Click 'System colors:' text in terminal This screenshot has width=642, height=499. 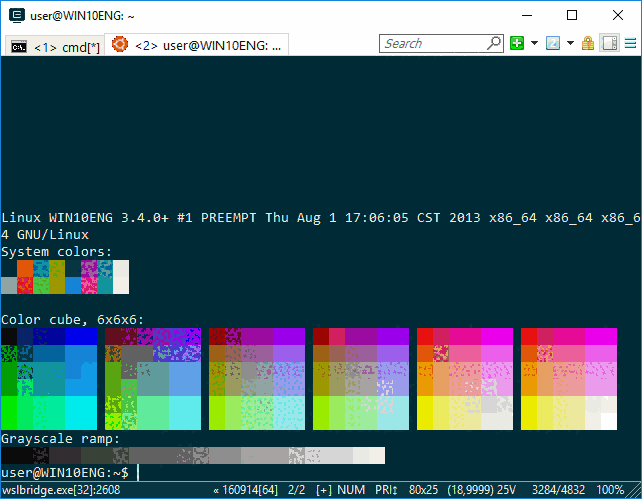coord(57,252)
